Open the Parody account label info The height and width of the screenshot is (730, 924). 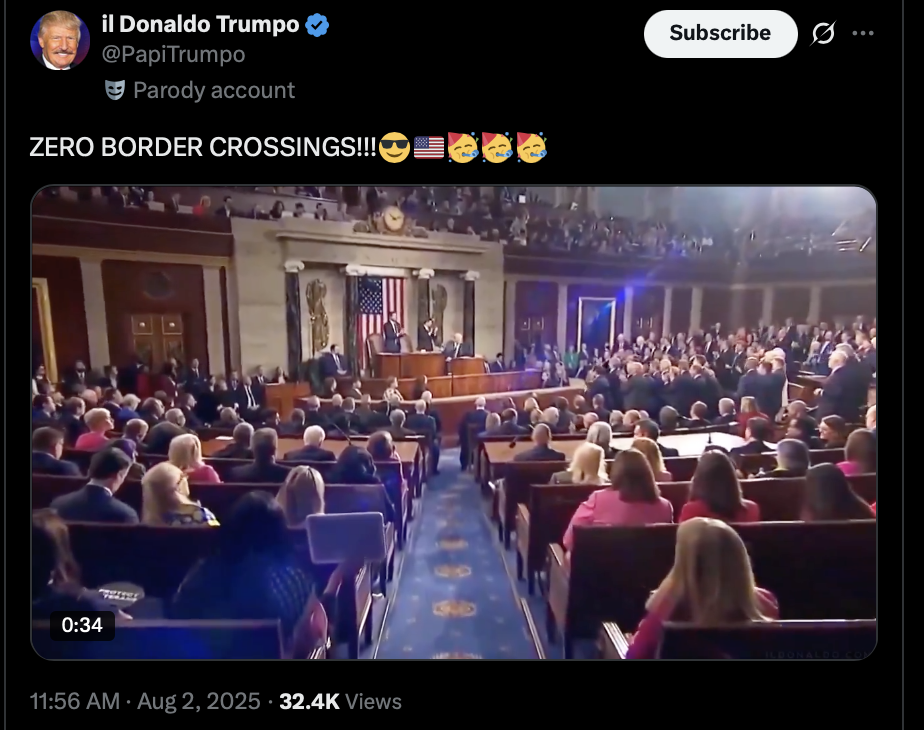214,90
